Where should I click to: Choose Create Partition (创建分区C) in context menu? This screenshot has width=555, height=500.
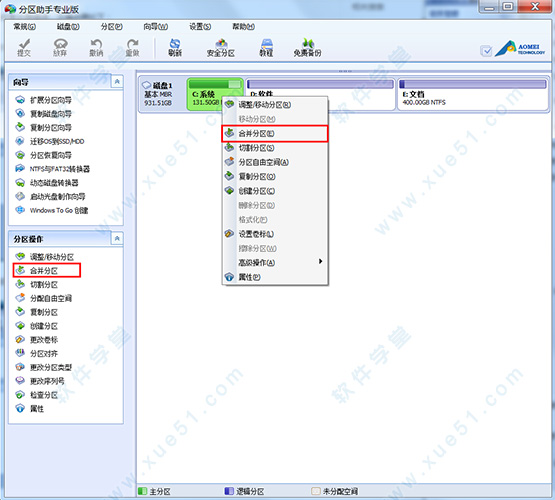(x=275, y=191)
